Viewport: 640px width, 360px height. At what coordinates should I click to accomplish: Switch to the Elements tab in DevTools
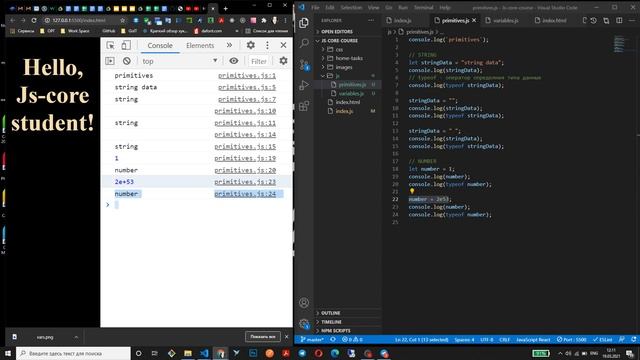[x=200, y=45]
